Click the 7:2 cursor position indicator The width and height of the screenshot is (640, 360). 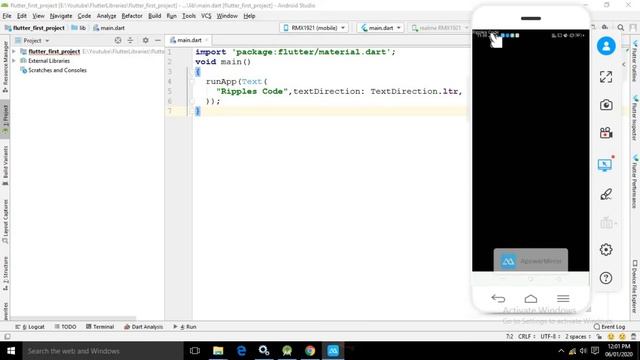[509, 336]
